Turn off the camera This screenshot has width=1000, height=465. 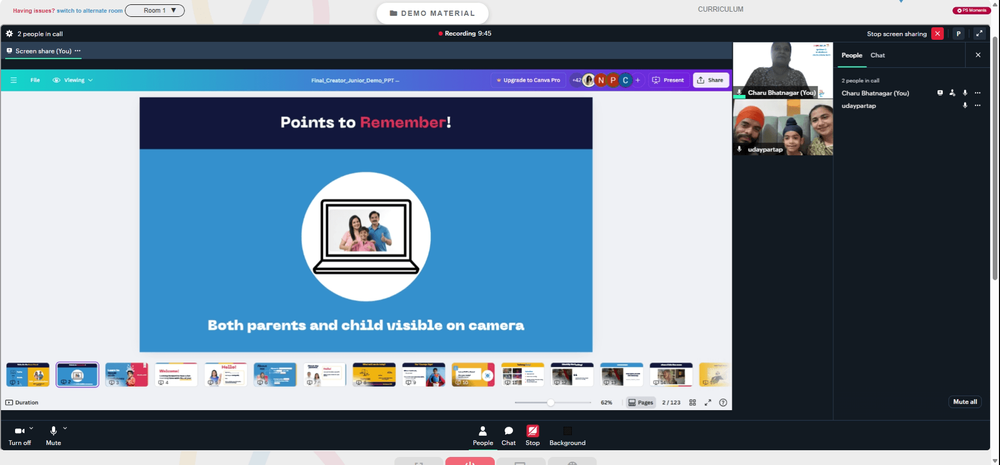(19, 436)
